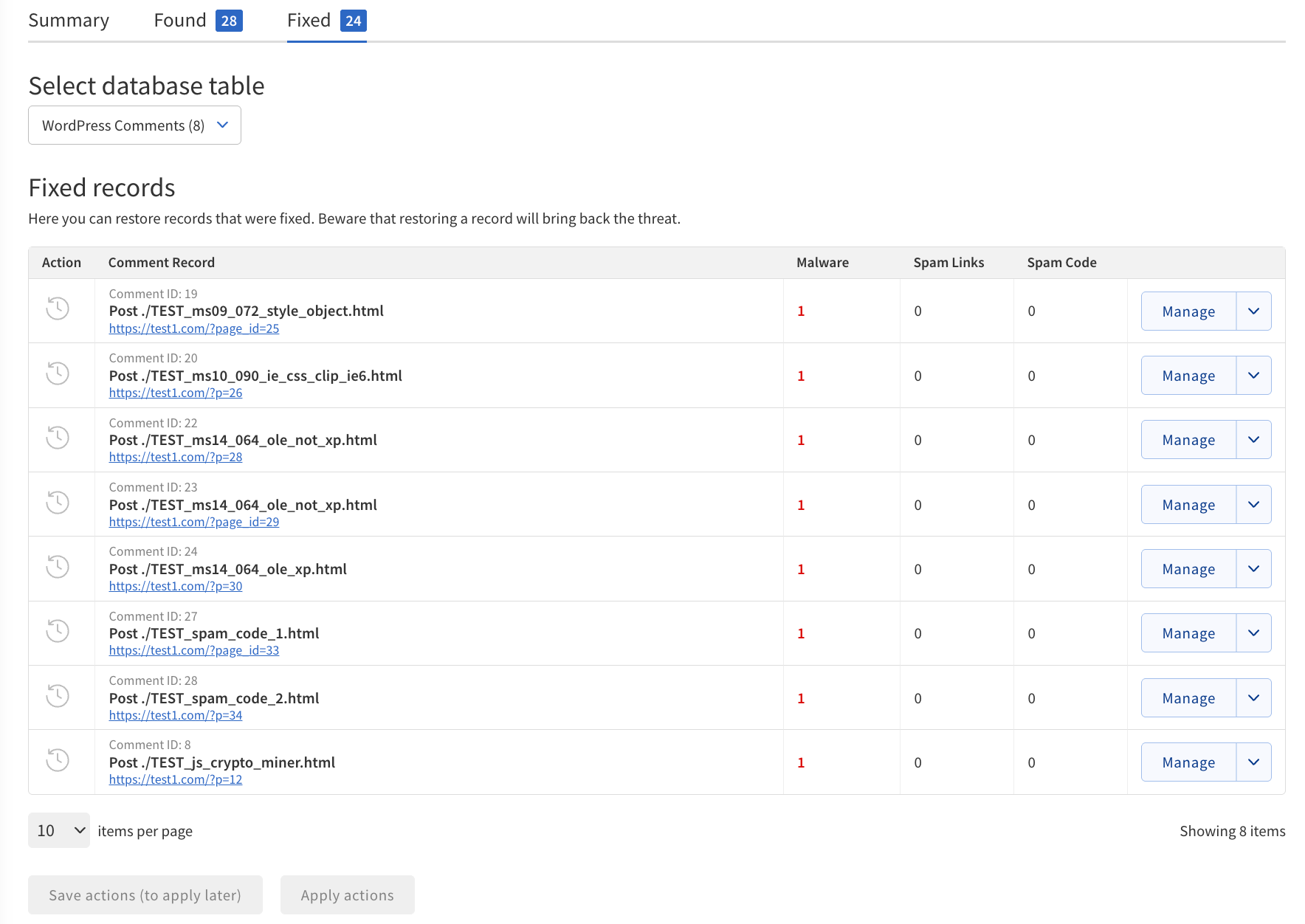Expand Manage arrow for Comment ID 19
The width and height of the screenshot is (1305, 924).
pos(1253,311)
